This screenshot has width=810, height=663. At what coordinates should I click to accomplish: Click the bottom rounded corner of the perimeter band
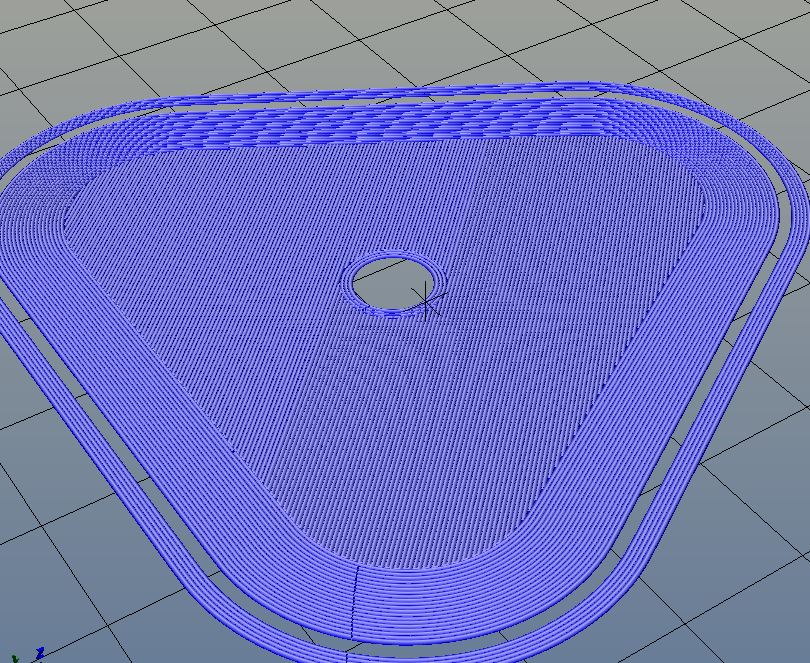pyautogui.click(x=420, y=600)
